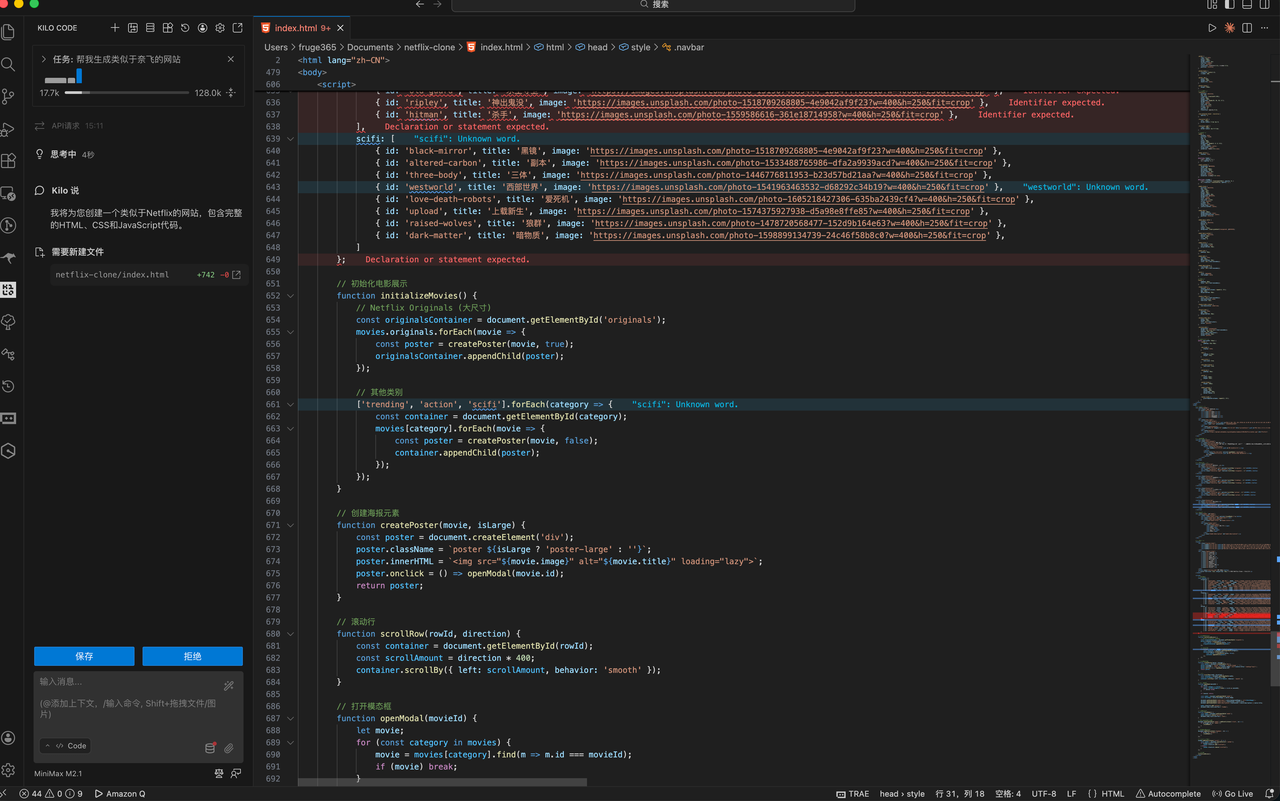Screen dimensions: 1280x801
Task: Click the horizontal scrollbar under the editor
Action: [442, 782]
